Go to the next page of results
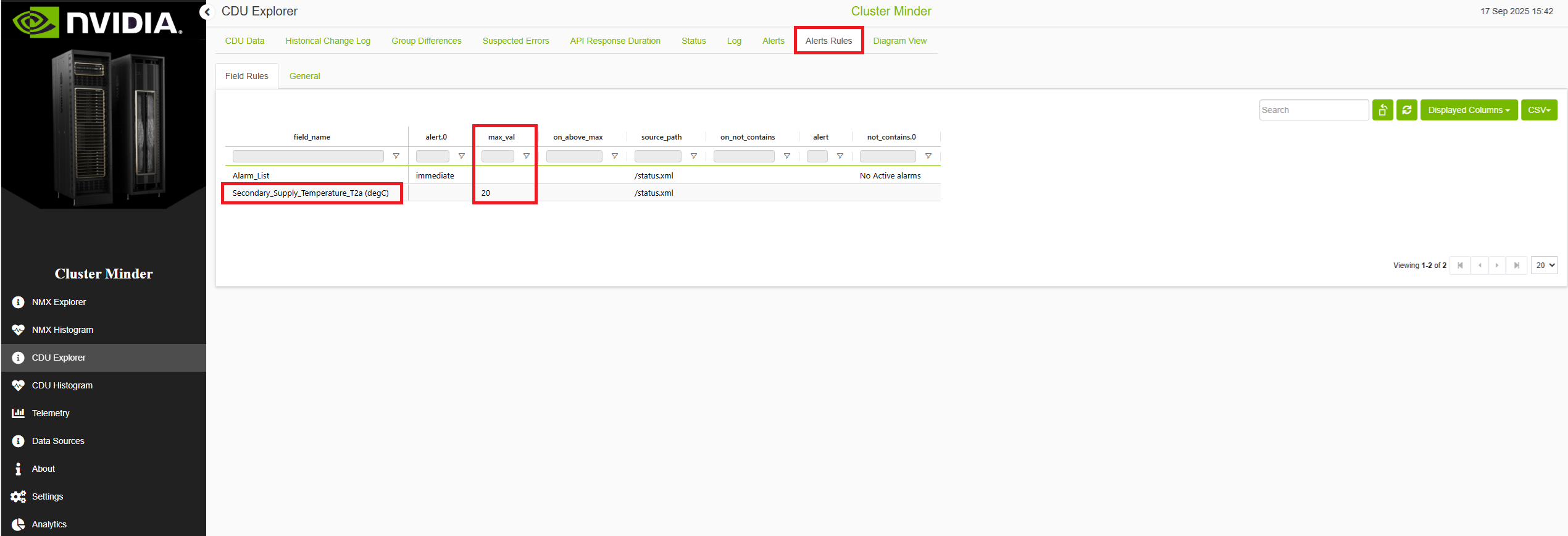 tap(1497, 266)
